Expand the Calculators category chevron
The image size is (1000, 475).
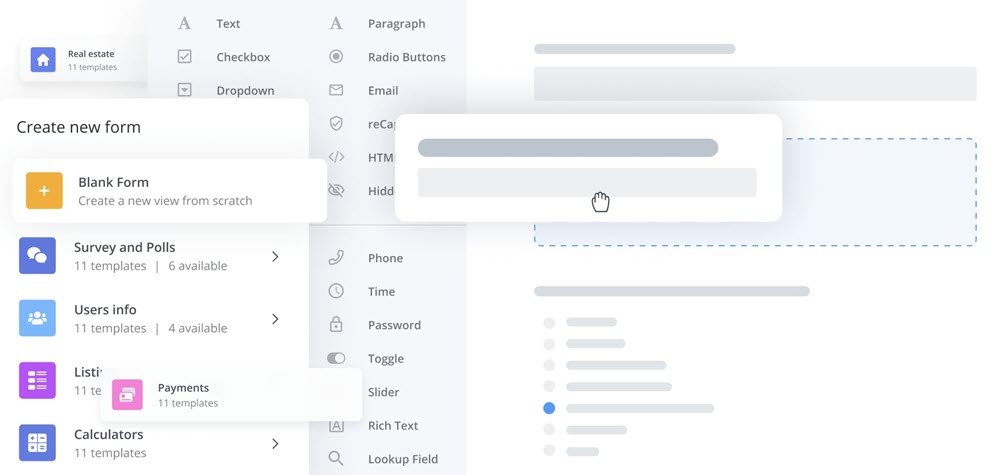276,444
